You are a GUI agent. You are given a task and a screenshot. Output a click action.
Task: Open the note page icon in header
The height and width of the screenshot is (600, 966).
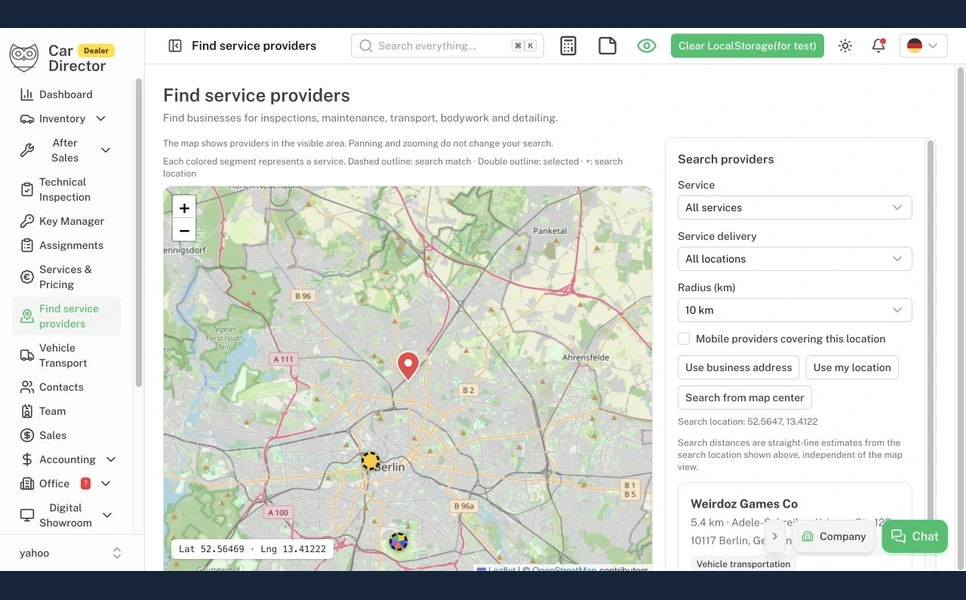pyautogui.click(x=607, y=46)
